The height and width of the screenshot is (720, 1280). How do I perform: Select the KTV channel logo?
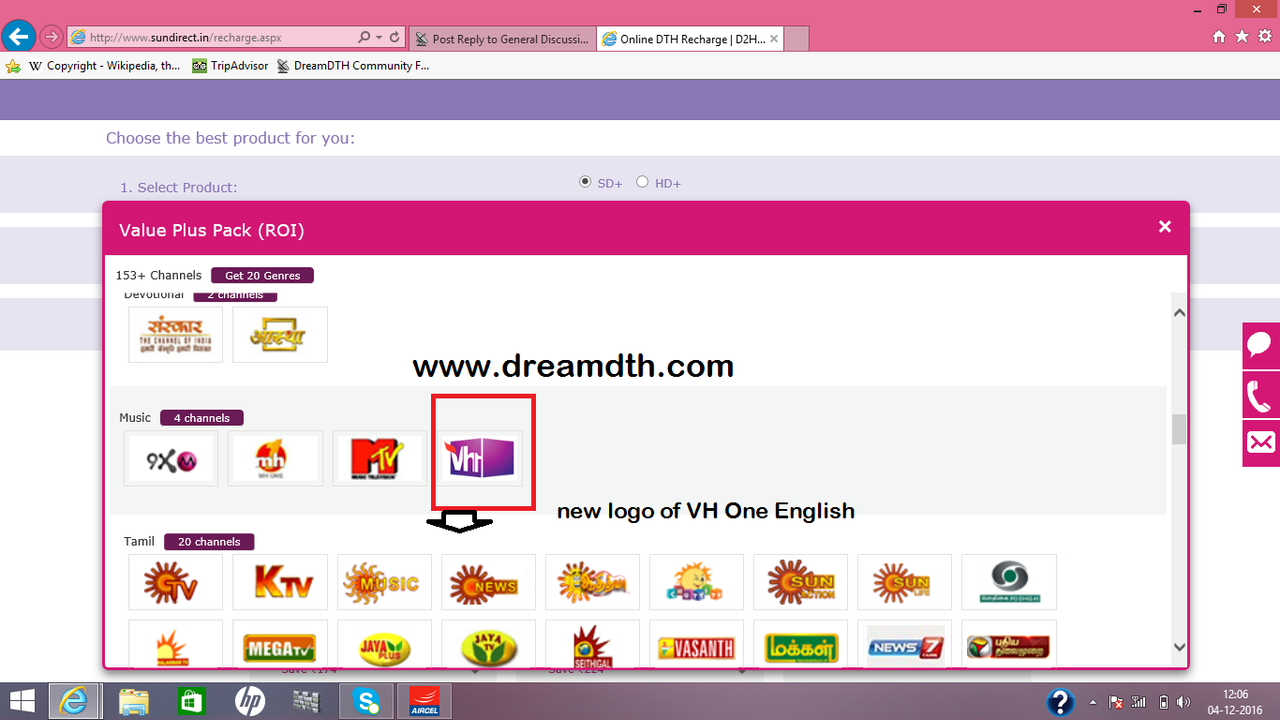click(x=279, y=582)
